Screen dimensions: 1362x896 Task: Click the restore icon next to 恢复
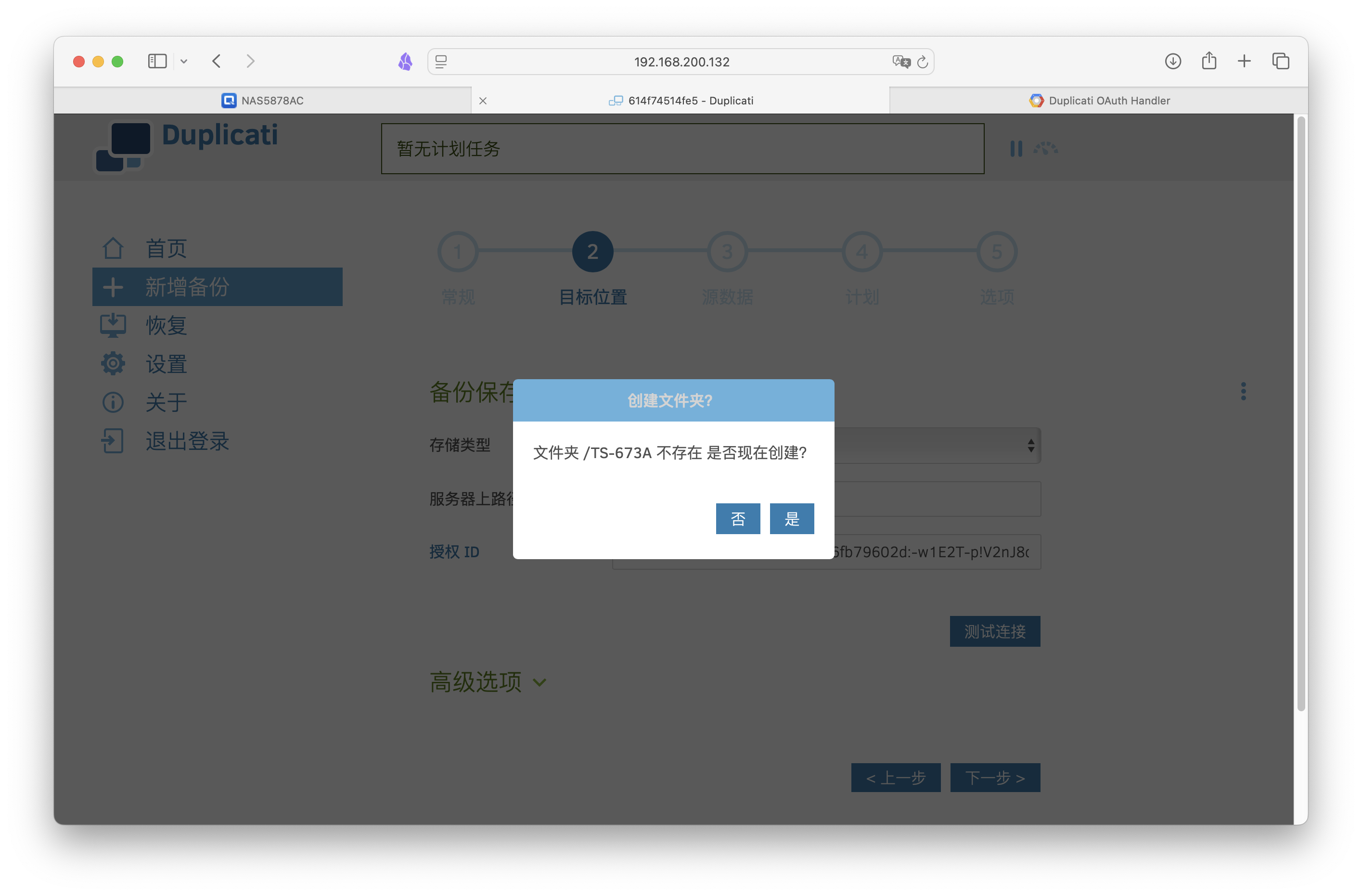(x=113, y=326)
